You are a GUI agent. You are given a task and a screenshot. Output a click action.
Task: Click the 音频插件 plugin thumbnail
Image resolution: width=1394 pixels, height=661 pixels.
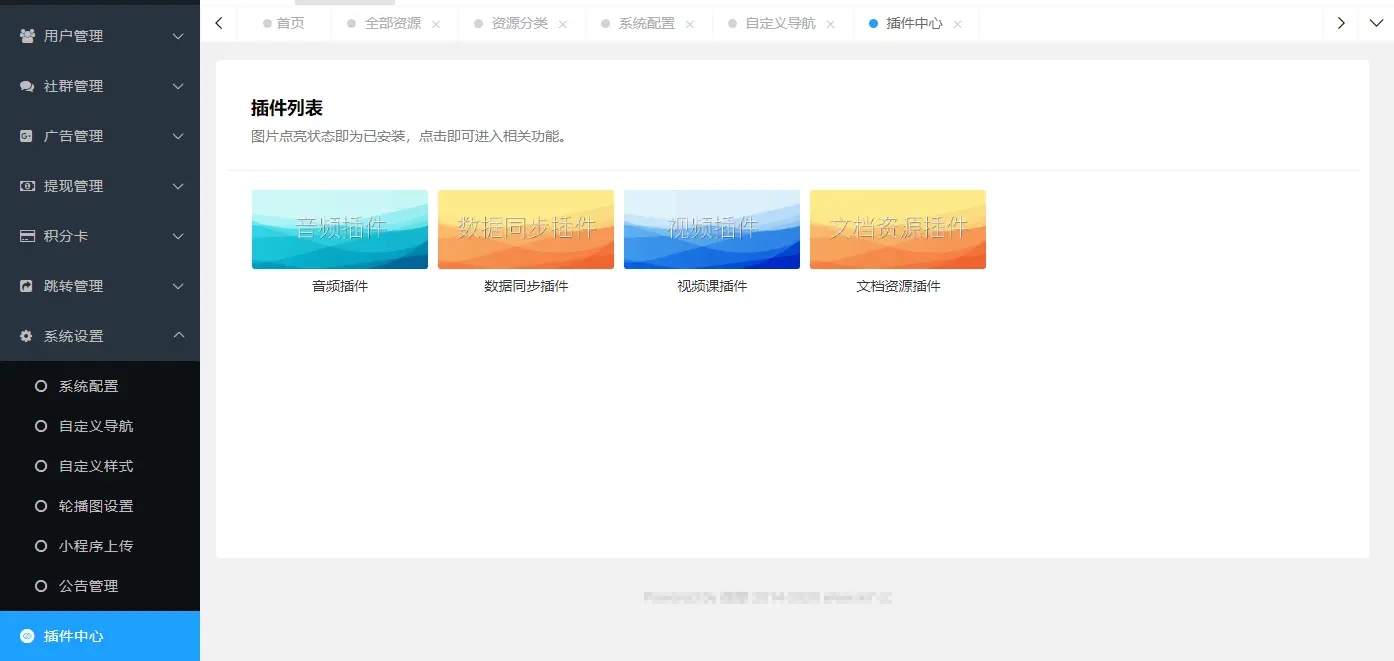pos(339,228)
